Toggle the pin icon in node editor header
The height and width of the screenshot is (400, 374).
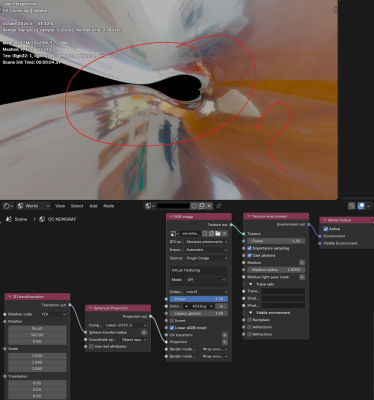point(219,206)
